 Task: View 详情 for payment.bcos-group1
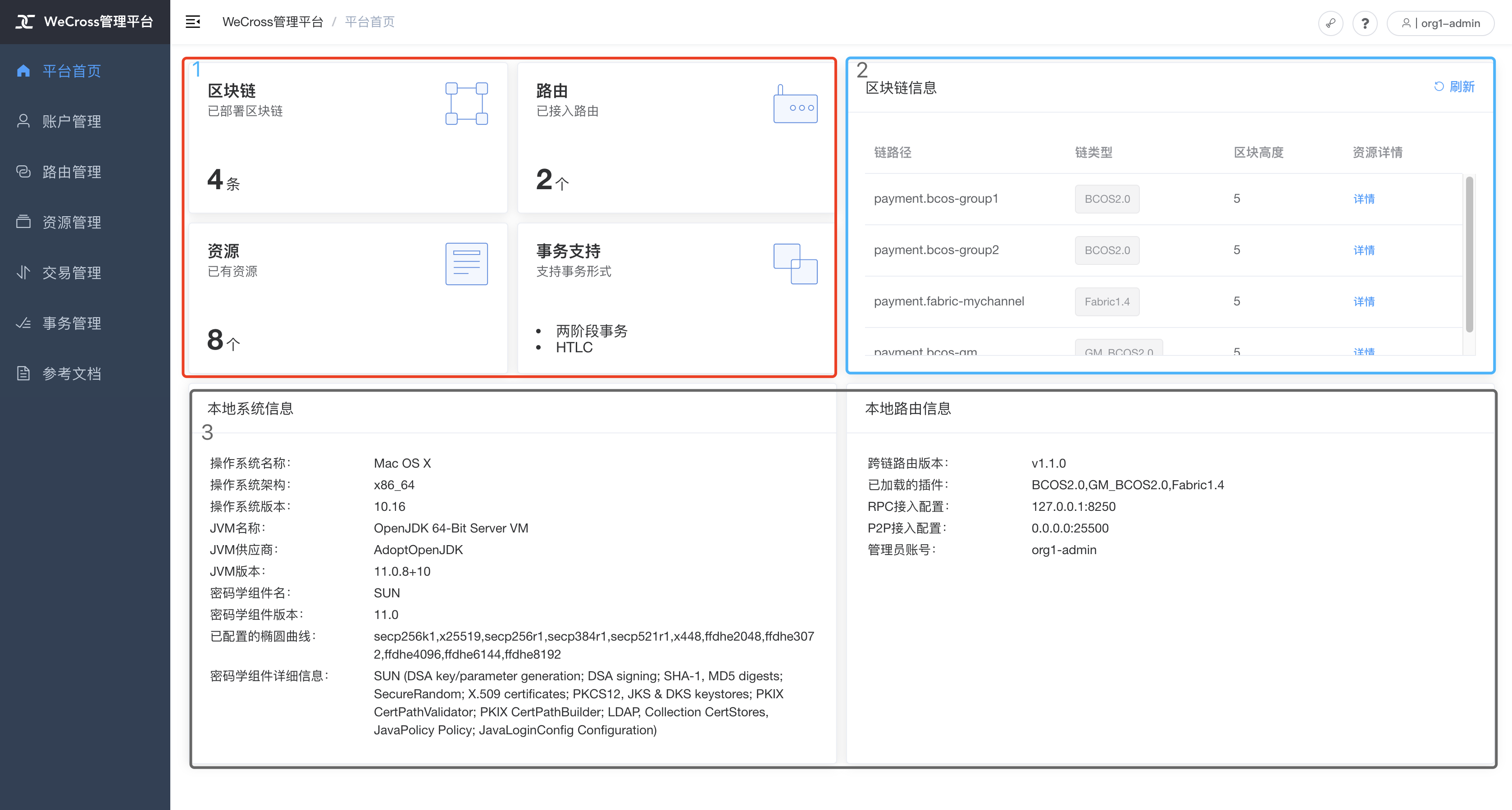pyautogui.click(x=1363, y=199)
